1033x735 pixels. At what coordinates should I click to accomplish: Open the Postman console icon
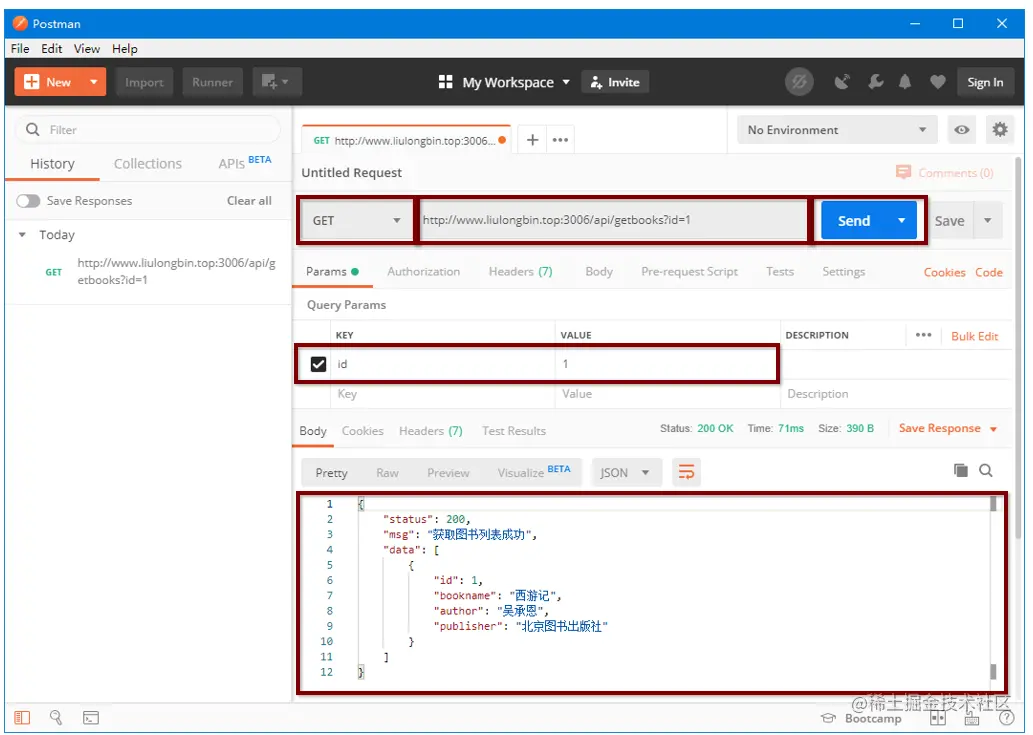click(91, 717)
